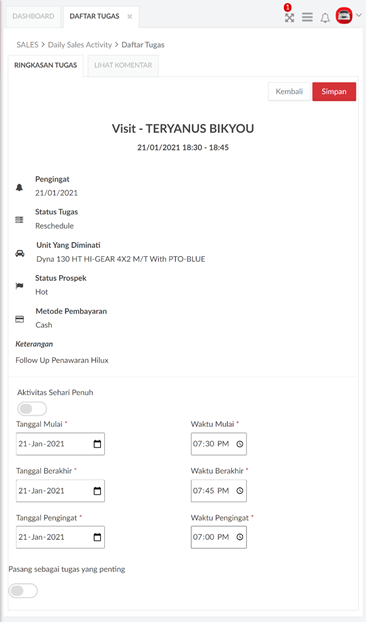Open clock picker for Waktu Pengingat
This screenshot has width=366, height=622.
point(240,537)
